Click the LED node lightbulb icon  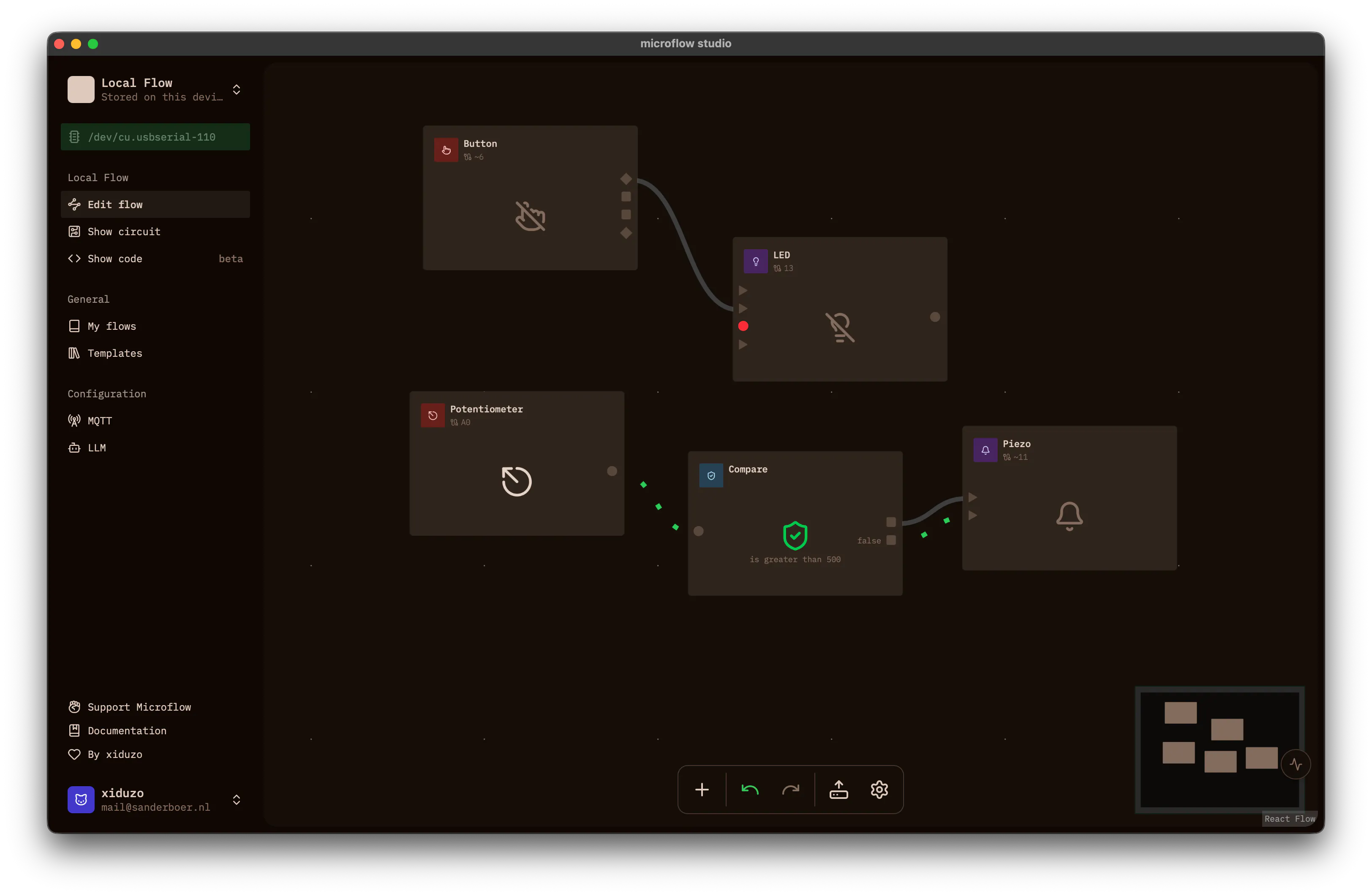(756, 261)
